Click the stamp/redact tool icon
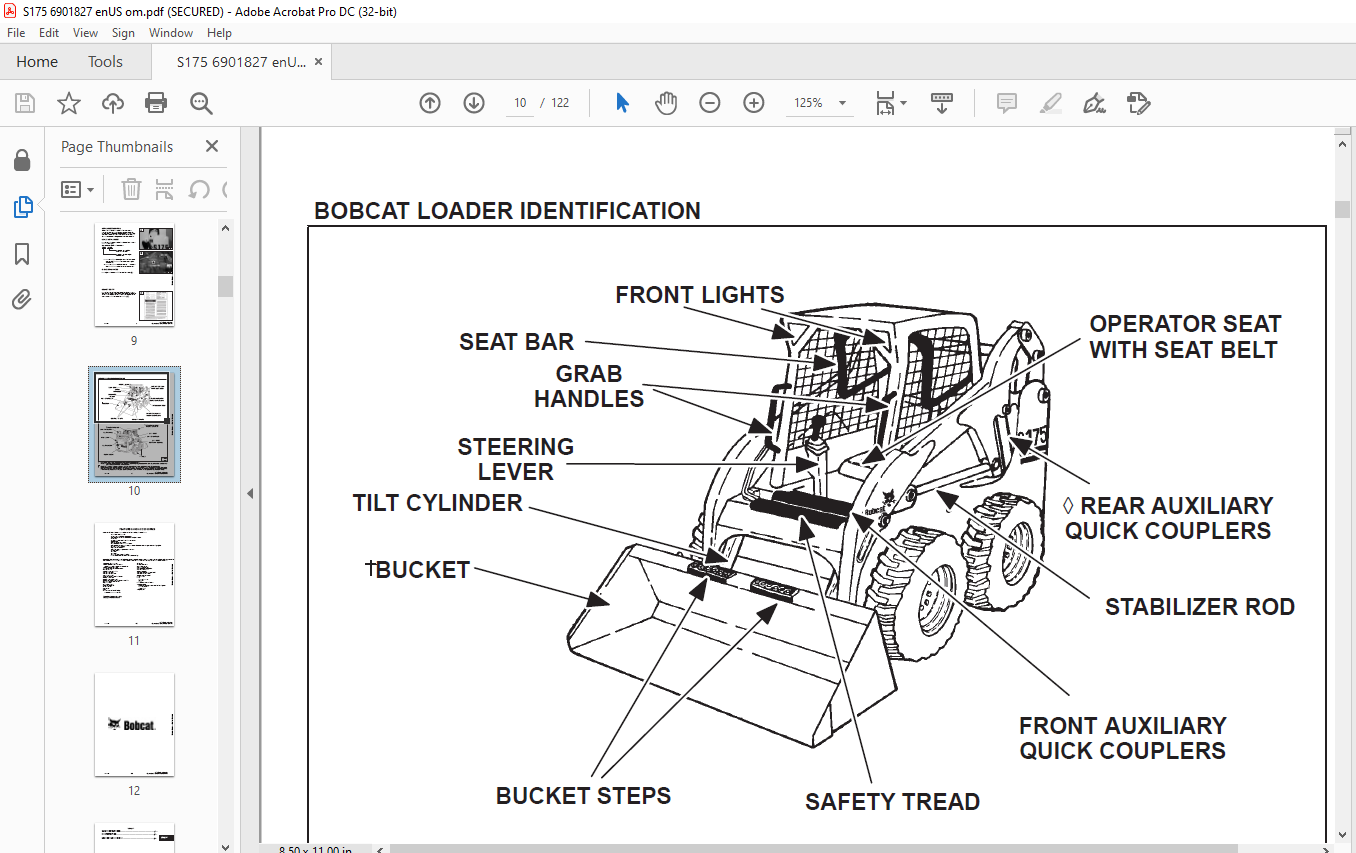The image size is (1356, 853). point(1138,103)
